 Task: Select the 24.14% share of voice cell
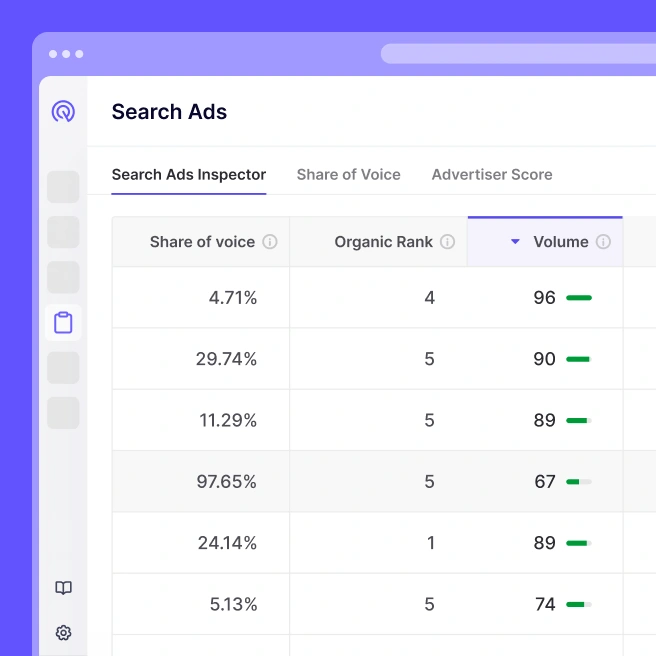point(201,543)
